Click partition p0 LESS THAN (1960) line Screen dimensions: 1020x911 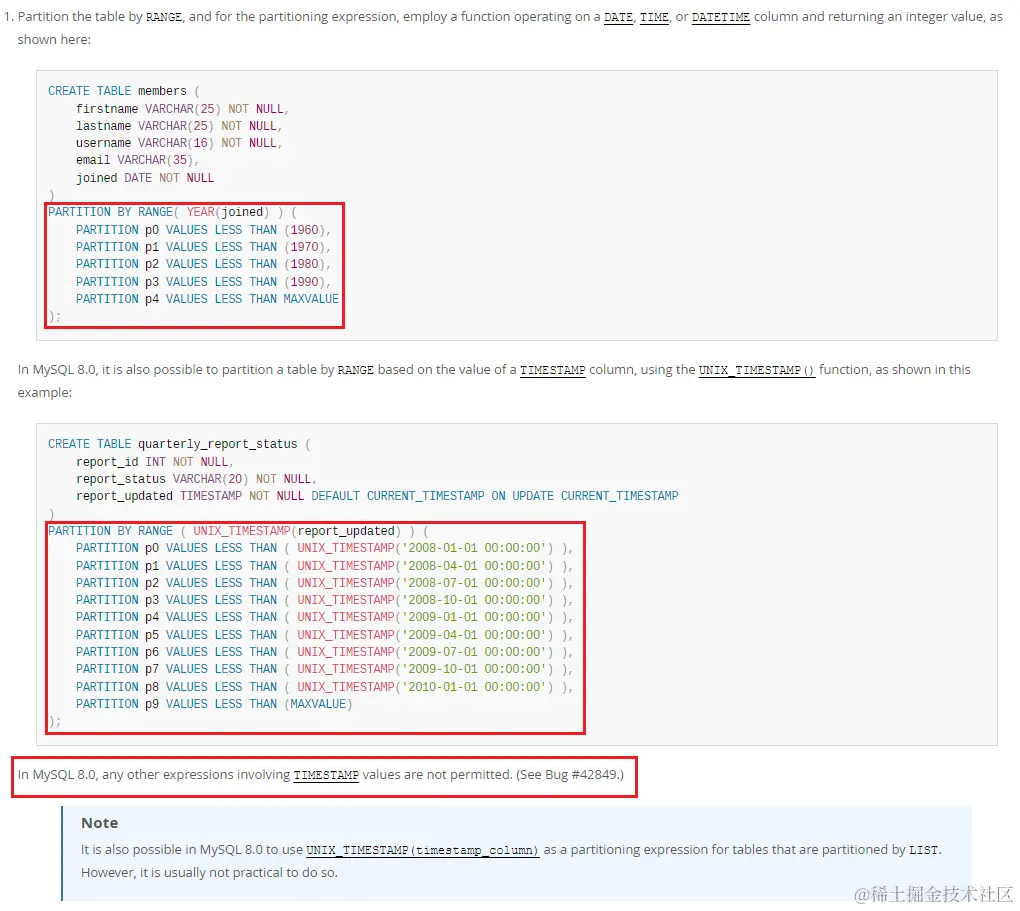point(203,230)
